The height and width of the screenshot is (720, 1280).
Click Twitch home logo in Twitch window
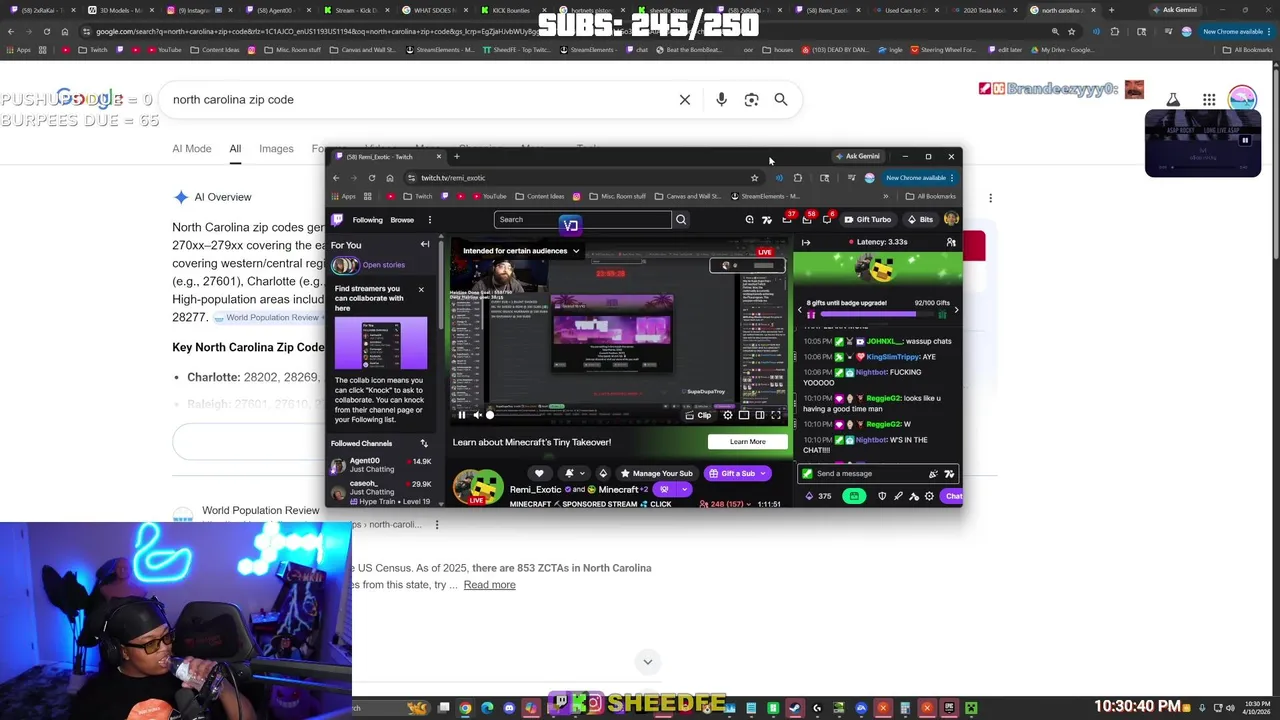tap(338, 220)
